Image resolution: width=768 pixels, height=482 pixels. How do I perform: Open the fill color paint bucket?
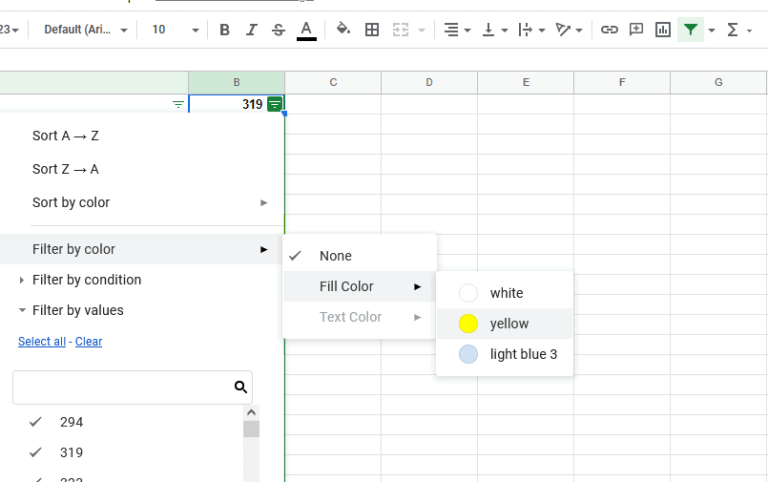coord(343,29)
